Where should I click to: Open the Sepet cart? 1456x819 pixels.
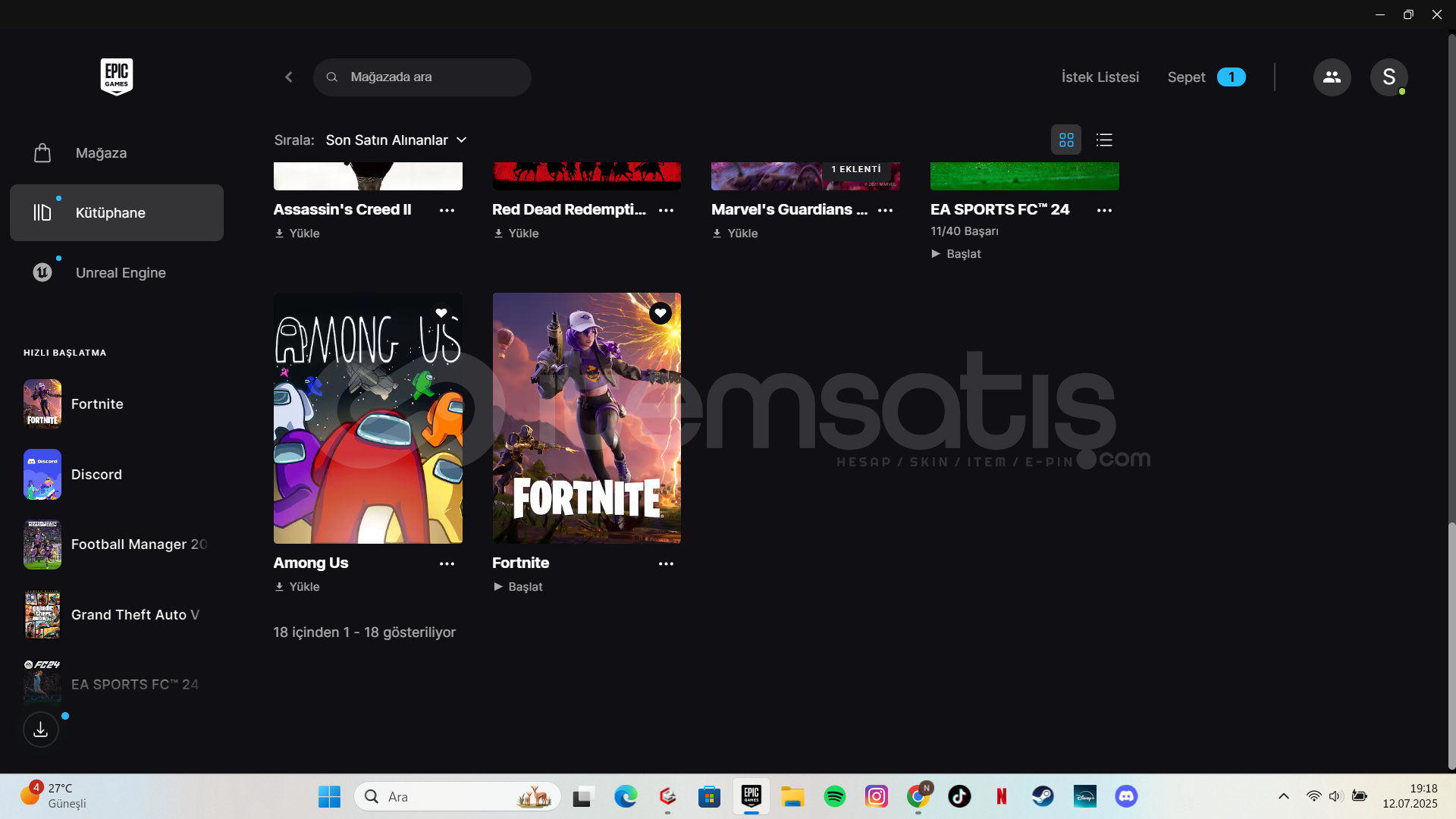pos(1186,77)
